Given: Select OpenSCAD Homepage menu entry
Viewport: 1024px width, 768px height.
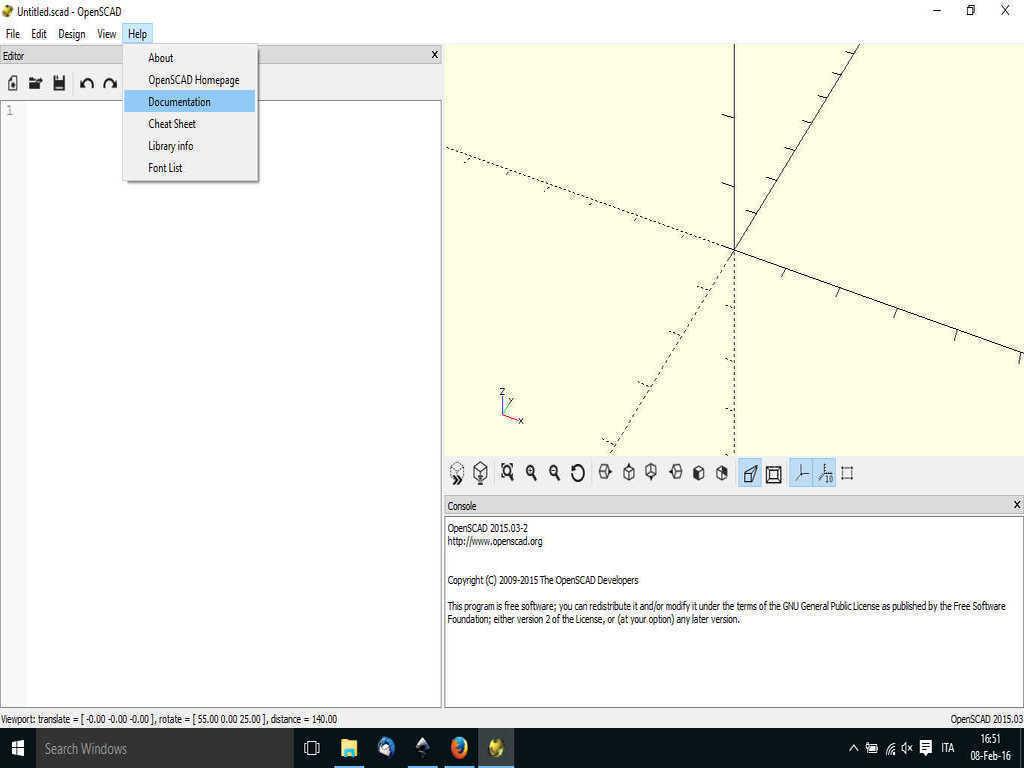Looking at the screenshot, I should 189,80.
